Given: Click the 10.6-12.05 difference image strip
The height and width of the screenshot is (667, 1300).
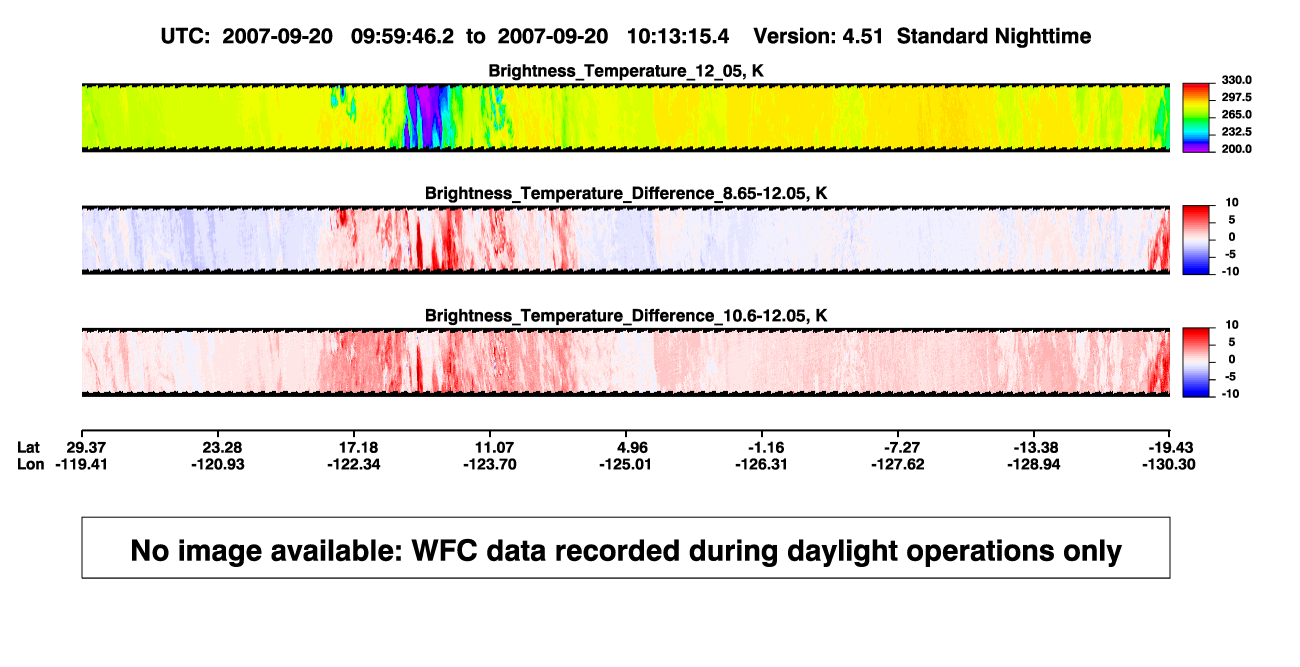Looking at the screenshot, I should tap(626, 363).
